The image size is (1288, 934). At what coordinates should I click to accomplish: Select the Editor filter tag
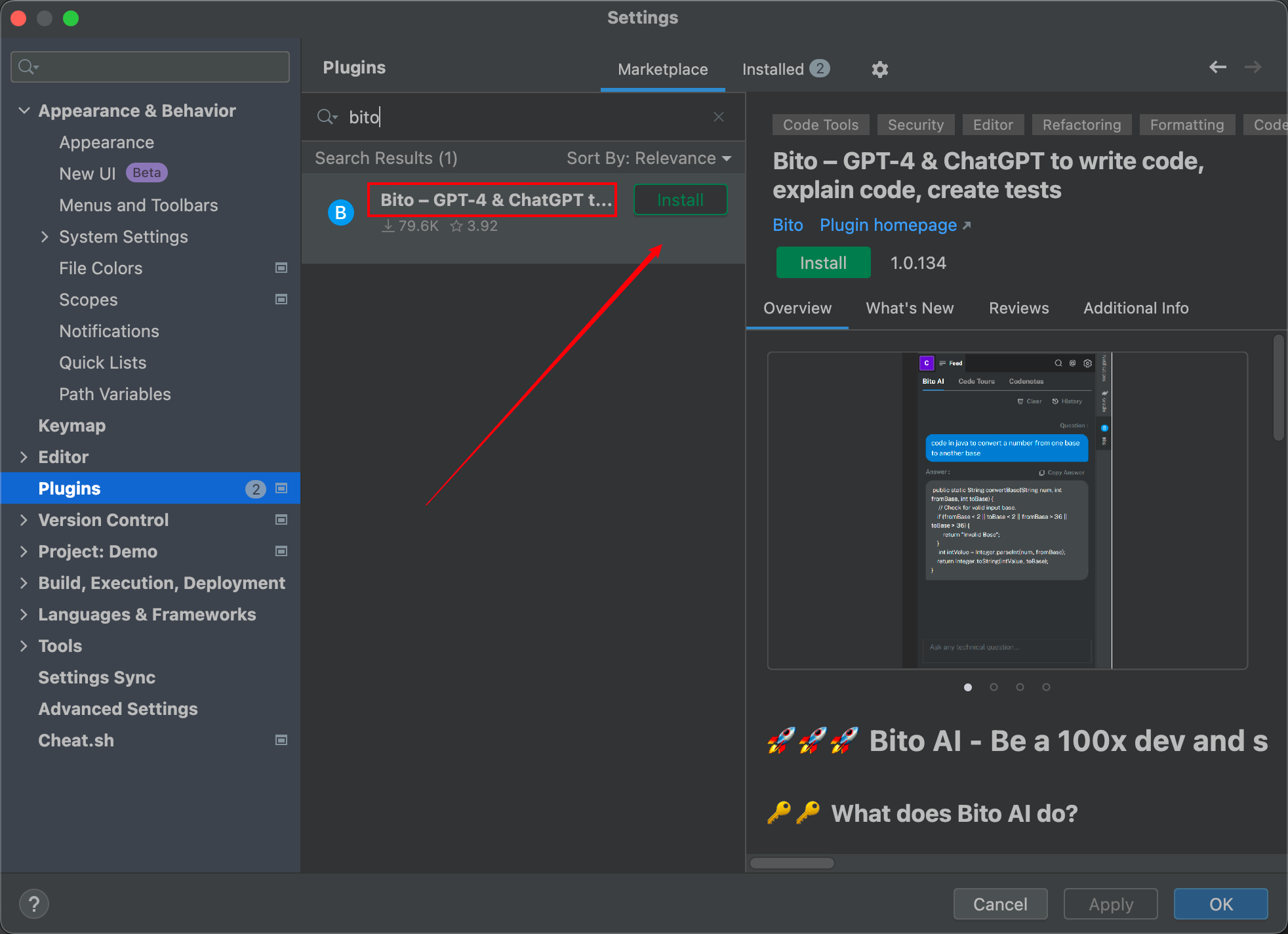[993, 124]
